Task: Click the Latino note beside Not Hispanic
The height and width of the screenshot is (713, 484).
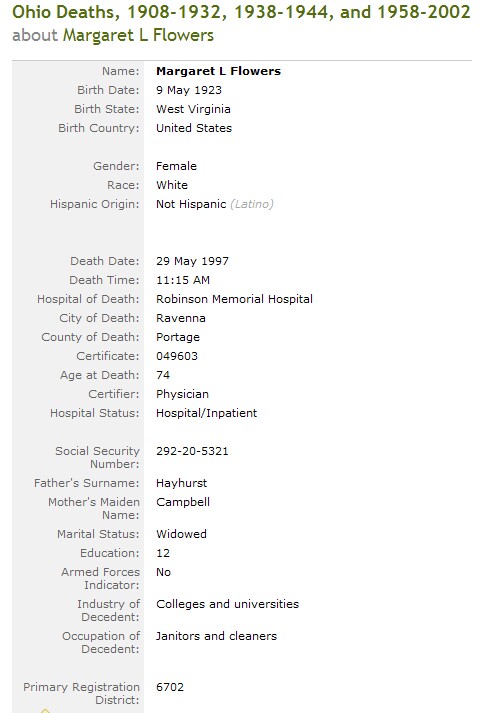Action: 252,204
